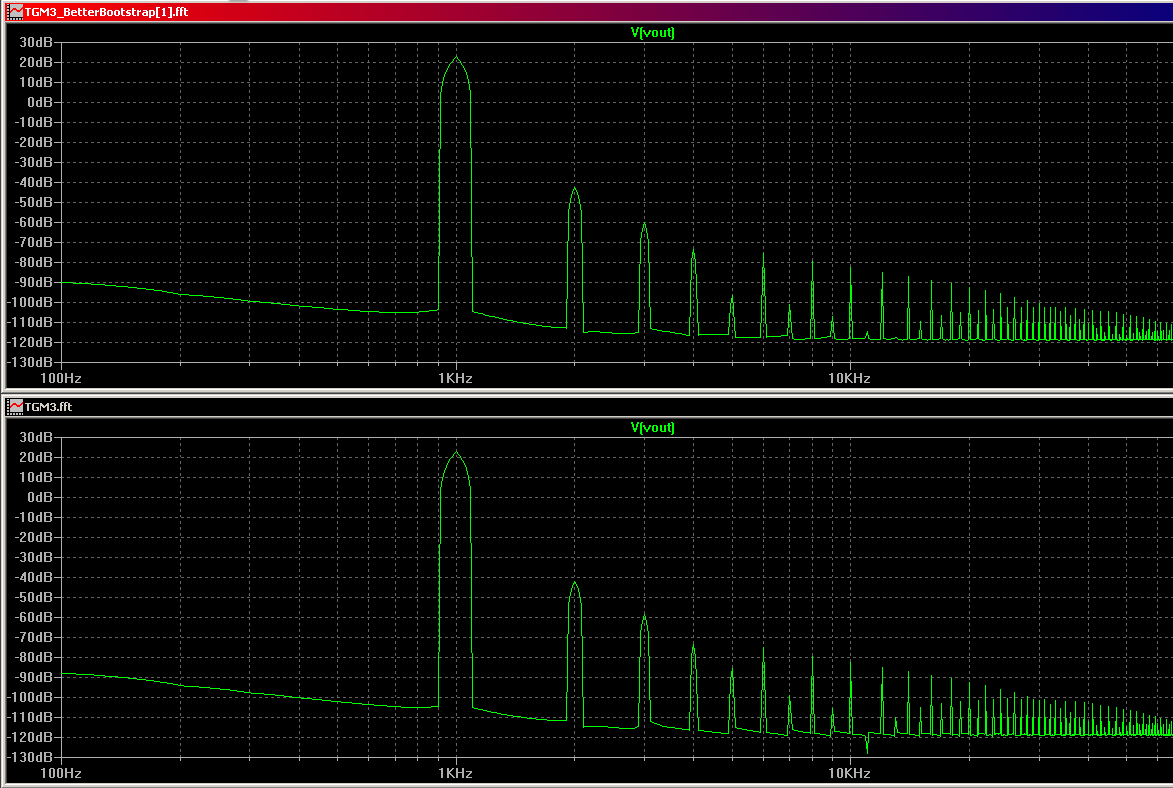Click -120dB axis label in BetterBootstrap plot
The height and width of the screenshot is (788, 1173).
tap(31, 343)
